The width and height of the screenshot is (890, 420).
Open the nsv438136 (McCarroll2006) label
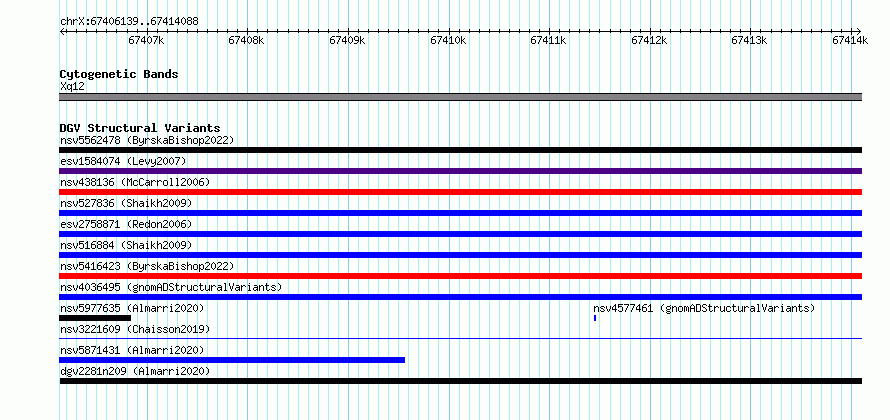135,182
